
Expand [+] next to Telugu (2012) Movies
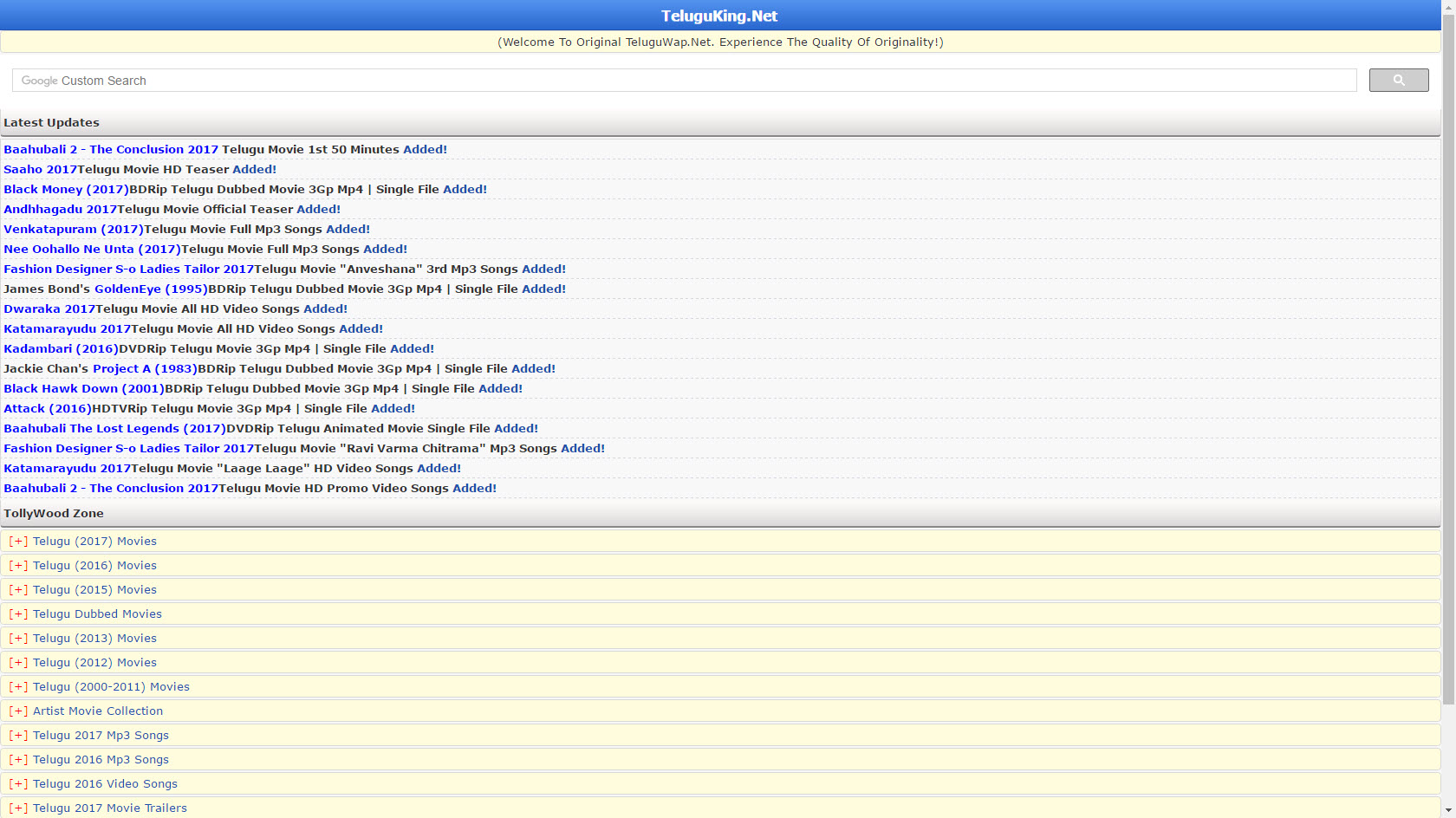click(x=18, y=662)
